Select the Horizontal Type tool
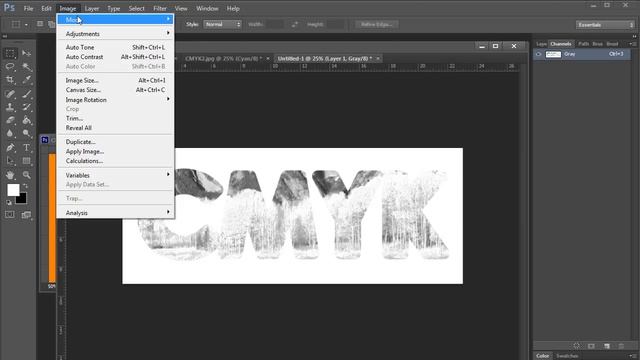640x360 pixels. (27, 147)
